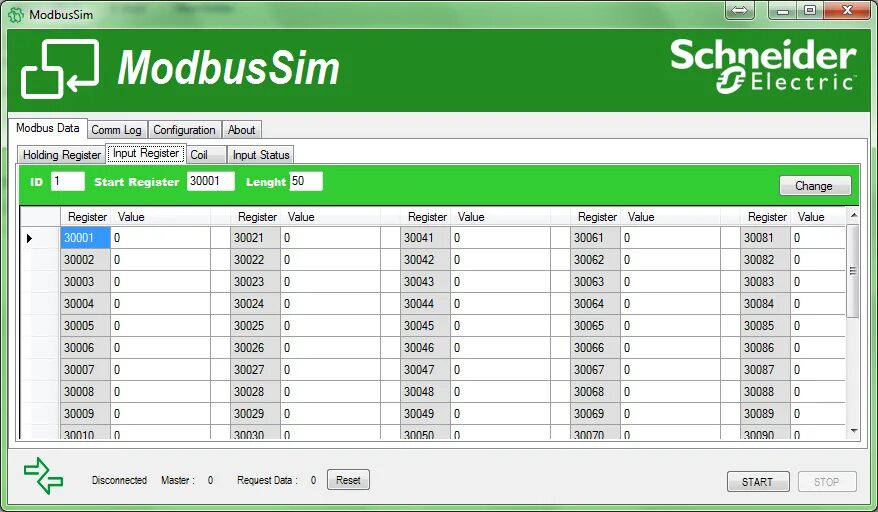Select register cell 30024
The width and height of the screenshot is (878, 512).
tap(255, 304)
